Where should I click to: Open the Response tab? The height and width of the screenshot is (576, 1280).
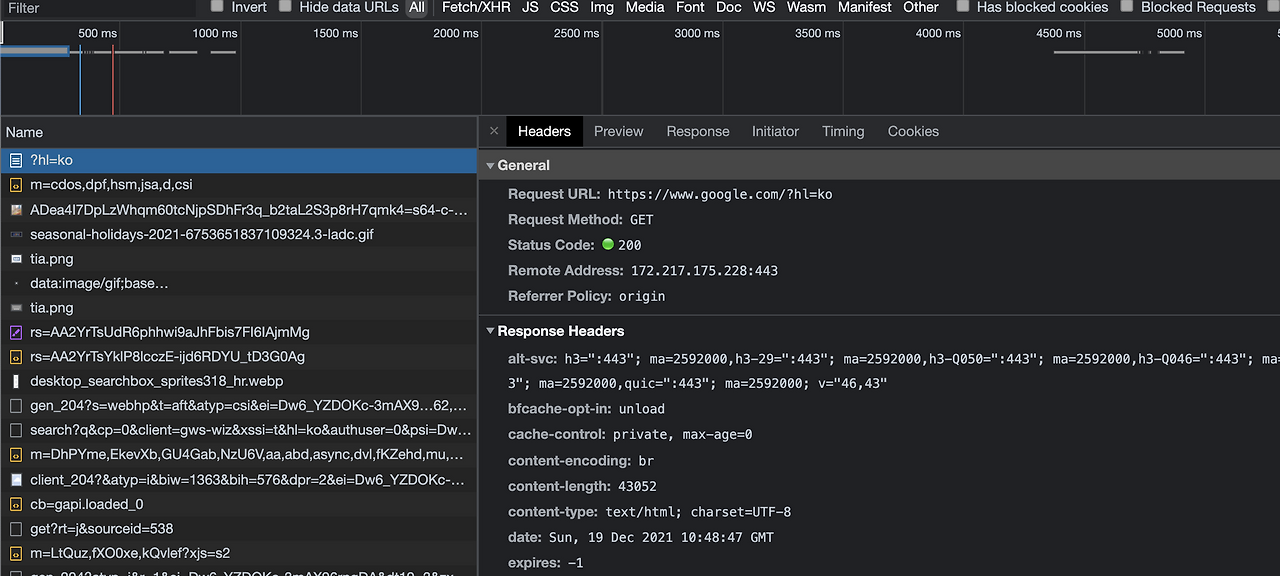tap(698, 131)
